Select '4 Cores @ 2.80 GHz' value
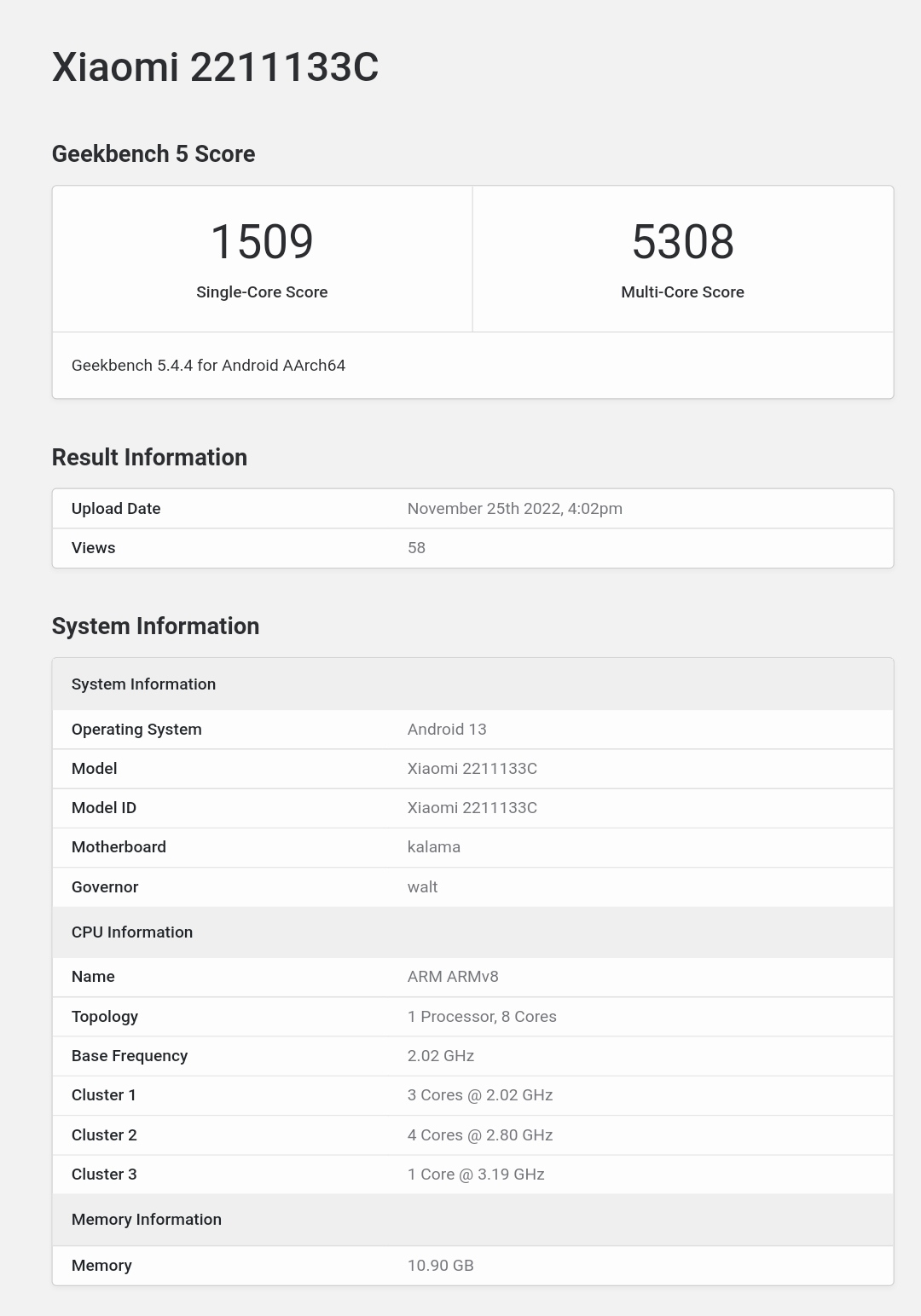The width and height of the screenshot is (921, 1316). (x=480, y=1135)
